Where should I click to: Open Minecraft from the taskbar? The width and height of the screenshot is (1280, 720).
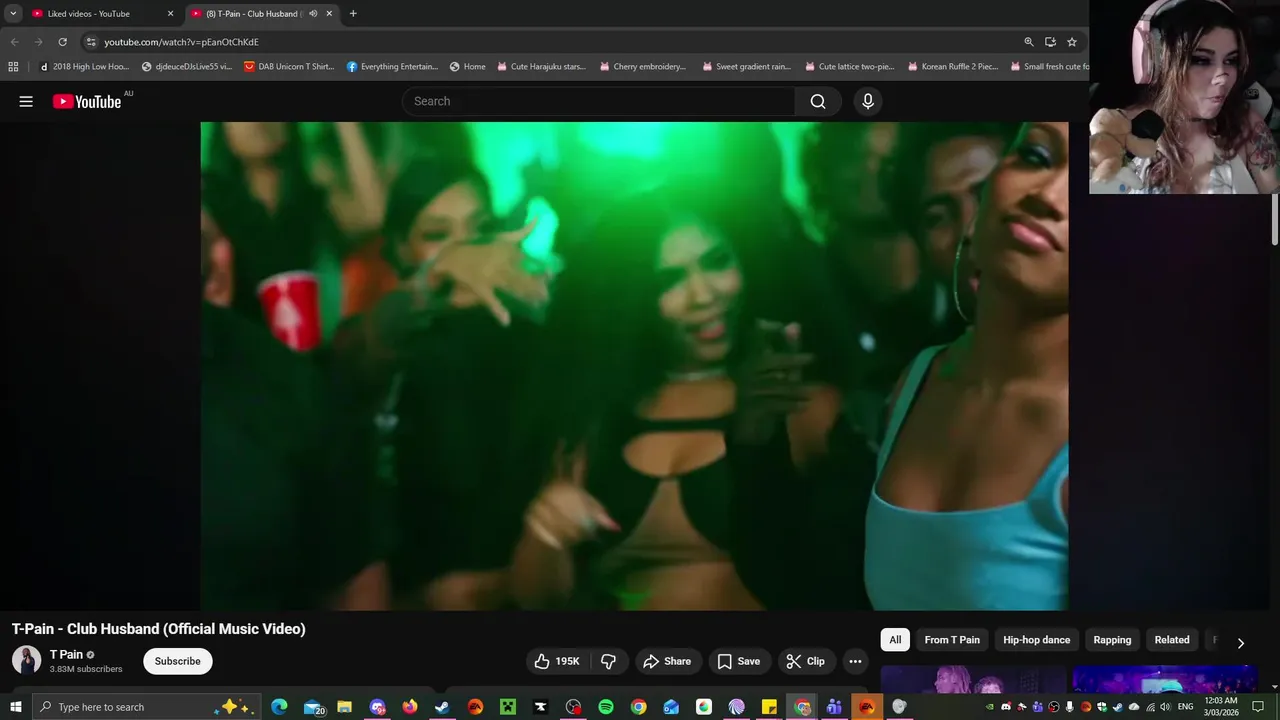[x=507, y=707]
